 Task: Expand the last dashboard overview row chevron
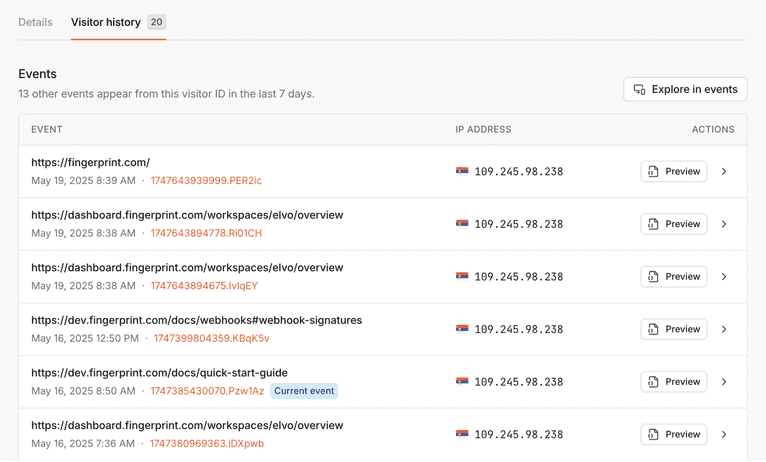coord(724,434)
